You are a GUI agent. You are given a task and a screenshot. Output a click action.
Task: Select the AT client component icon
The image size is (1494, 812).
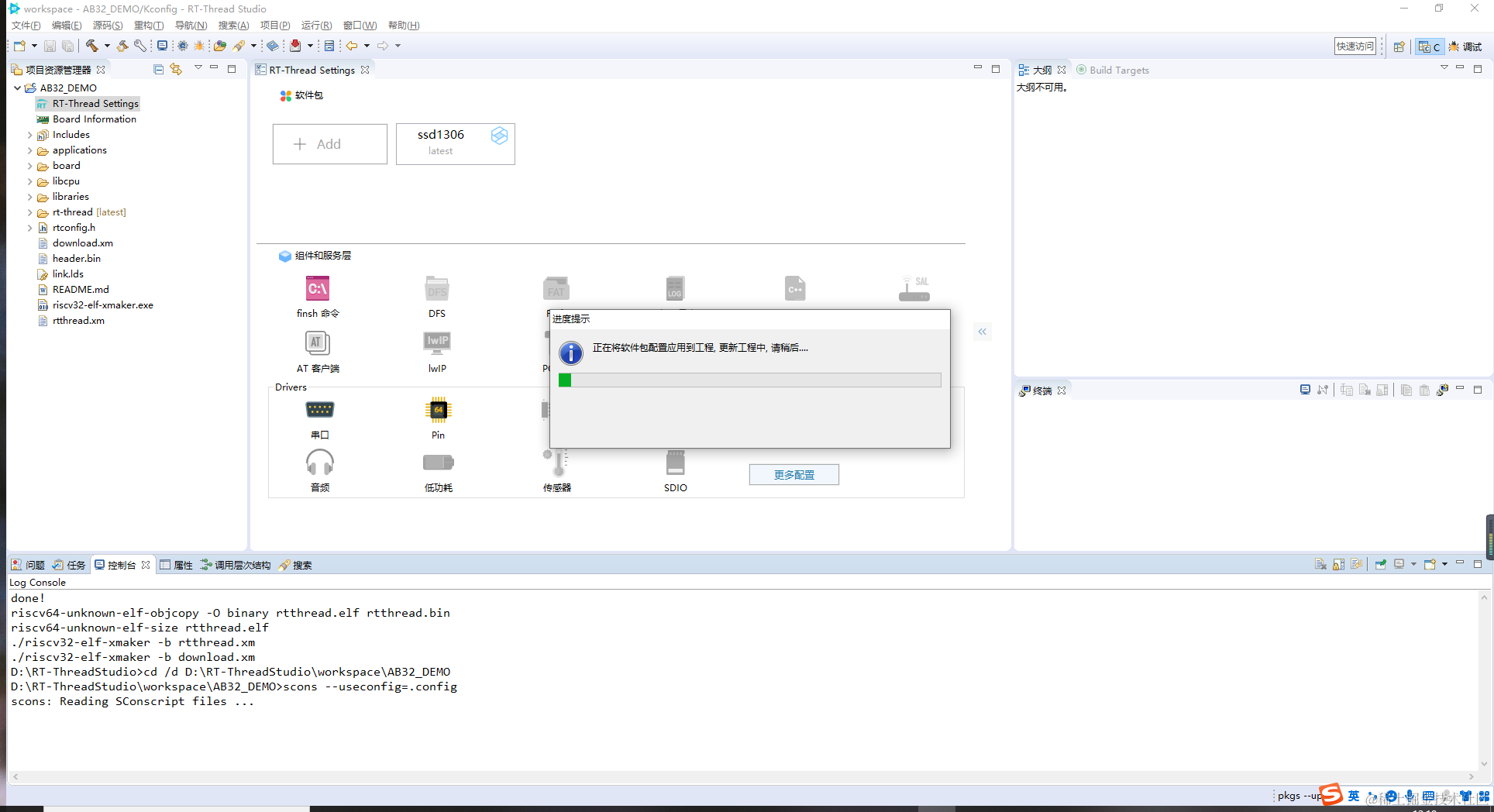318,342
